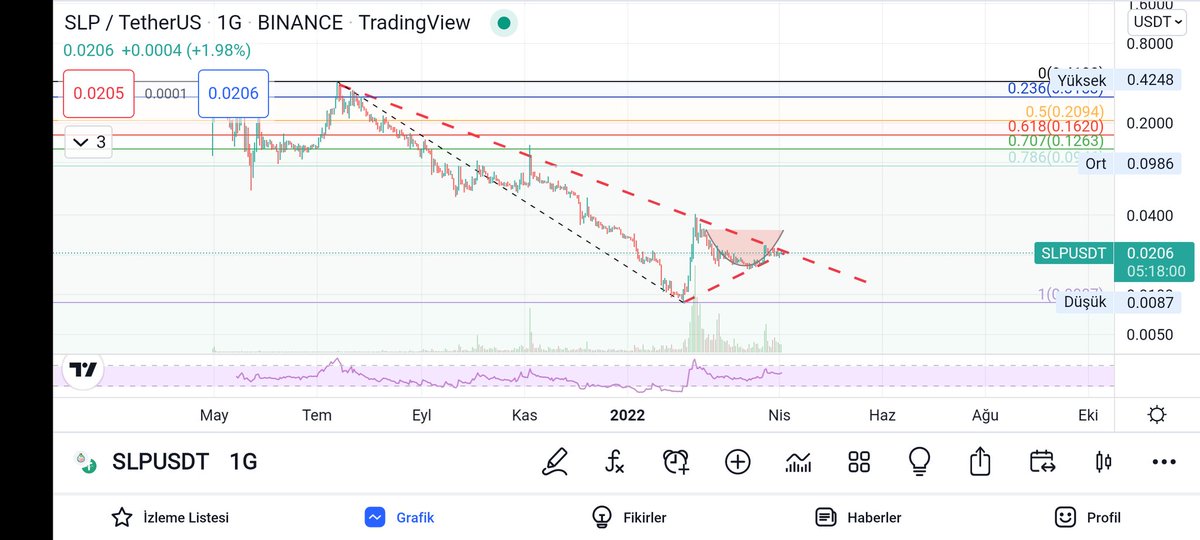1200x540 pixels.
Task: Tap the Kas label on time axis
Action: (526, 415)
